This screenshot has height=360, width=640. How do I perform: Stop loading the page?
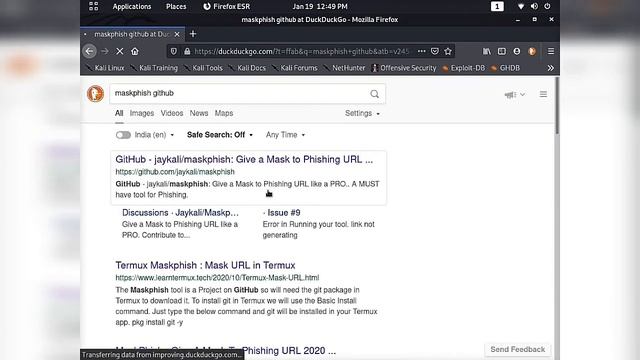(120, 51)
